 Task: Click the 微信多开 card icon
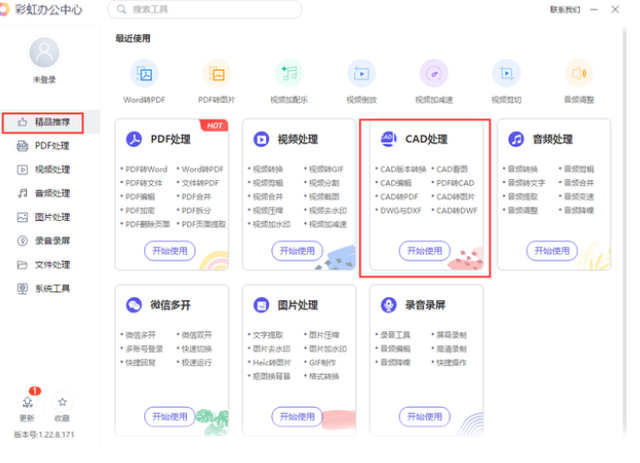pos(134,305)
